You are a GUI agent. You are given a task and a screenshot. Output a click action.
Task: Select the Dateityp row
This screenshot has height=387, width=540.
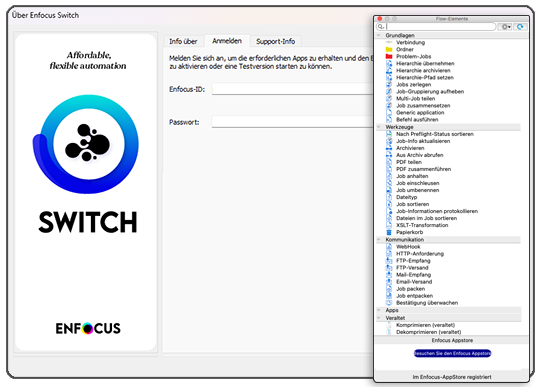[x=448, y=197]
